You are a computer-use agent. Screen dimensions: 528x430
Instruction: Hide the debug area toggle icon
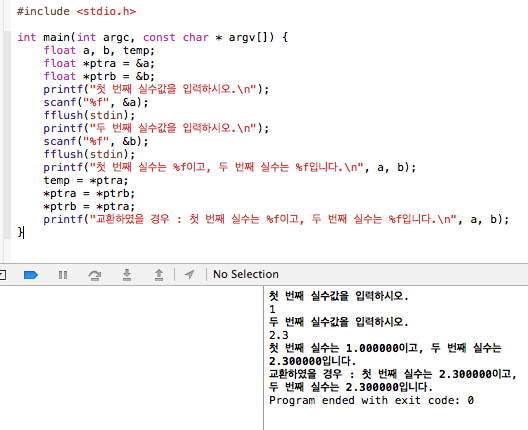point(2,275)
